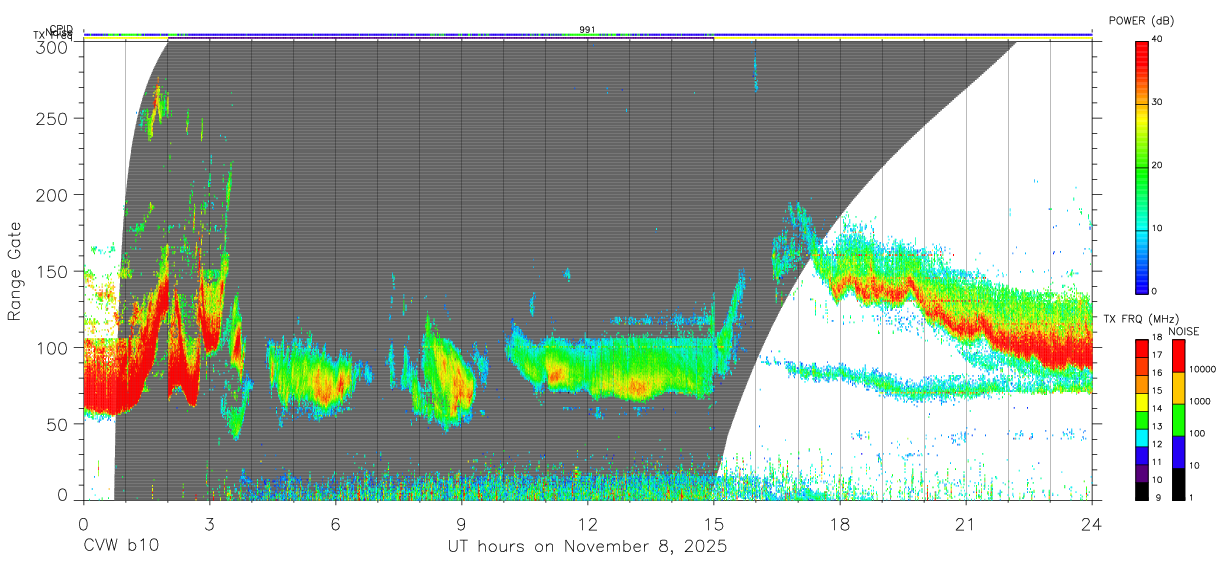Pick the red 17-18 MHz frequency swatch
This screenshot has width=1228, height=567.
pos(1142,349)
